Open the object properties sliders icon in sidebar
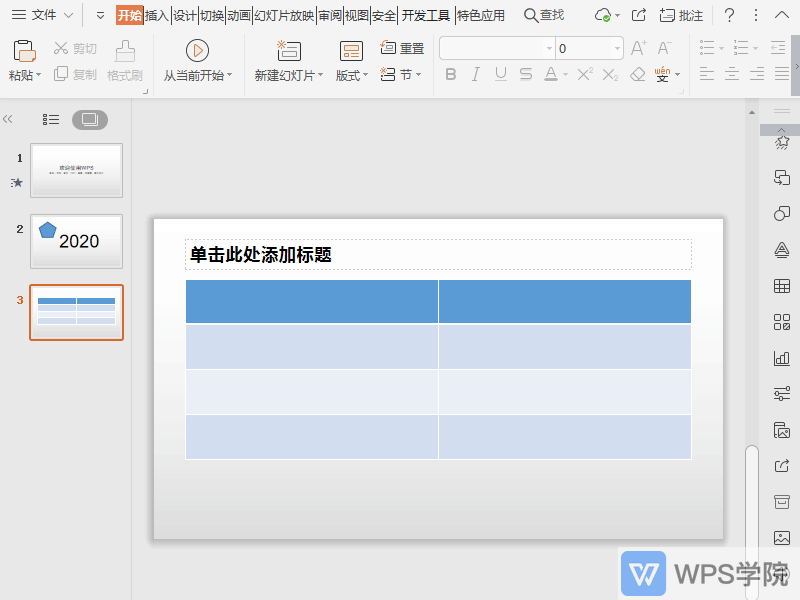This screenshot has height=600, width=800. coord(781,392)
